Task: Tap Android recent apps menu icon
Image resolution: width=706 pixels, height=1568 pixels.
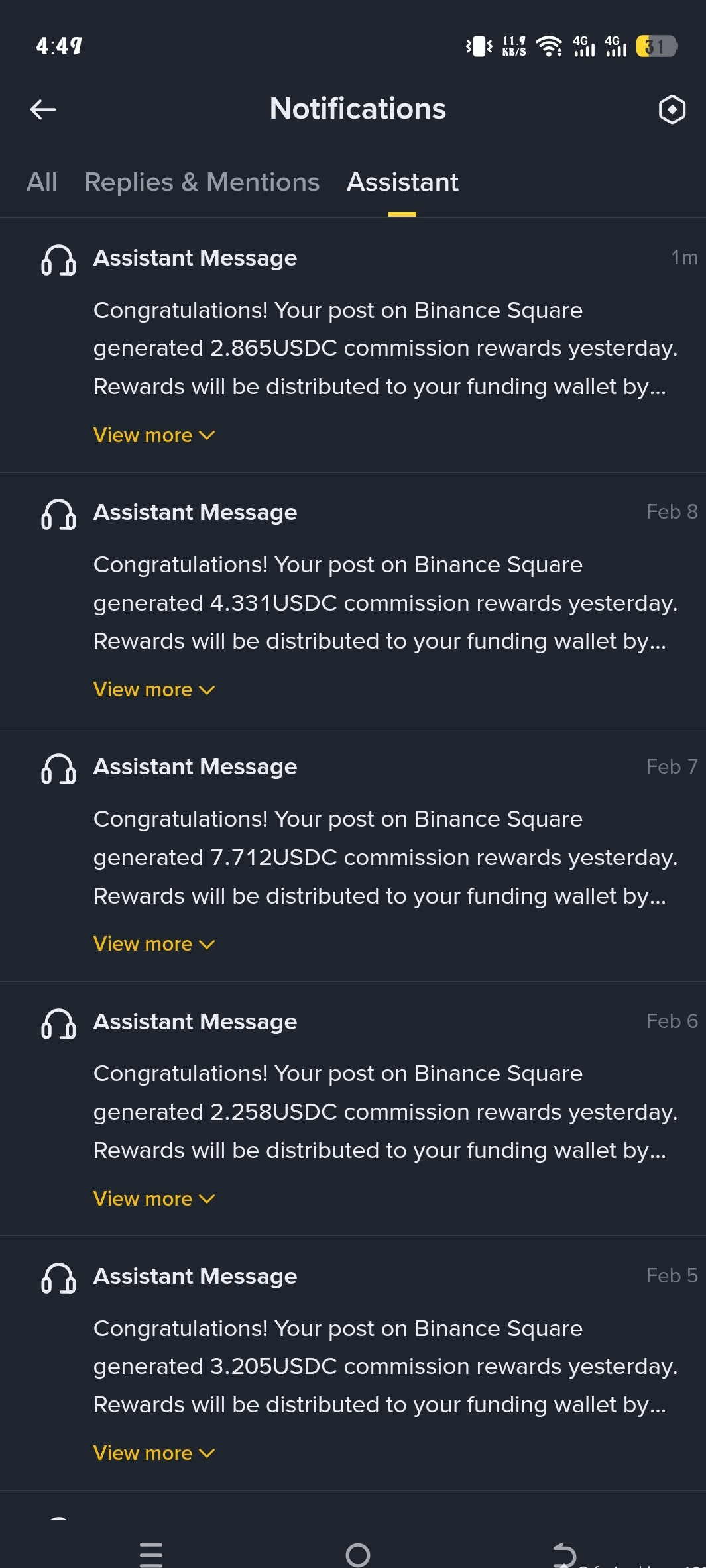Action: [x=151, y=1554]
